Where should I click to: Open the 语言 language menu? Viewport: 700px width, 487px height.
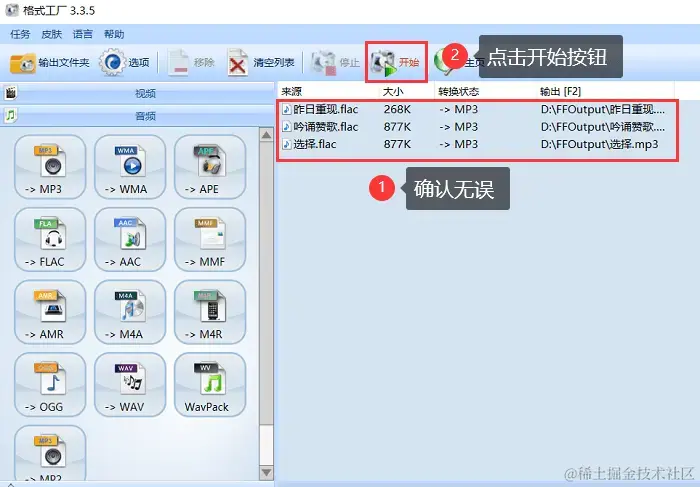(x=83, y=34)
